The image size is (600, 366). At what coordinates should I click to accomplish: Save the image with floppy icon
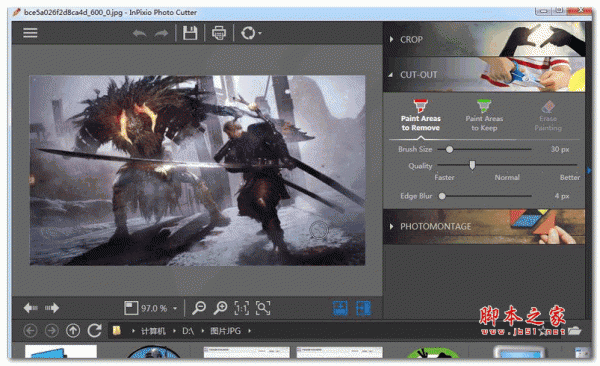click(190, 33)
